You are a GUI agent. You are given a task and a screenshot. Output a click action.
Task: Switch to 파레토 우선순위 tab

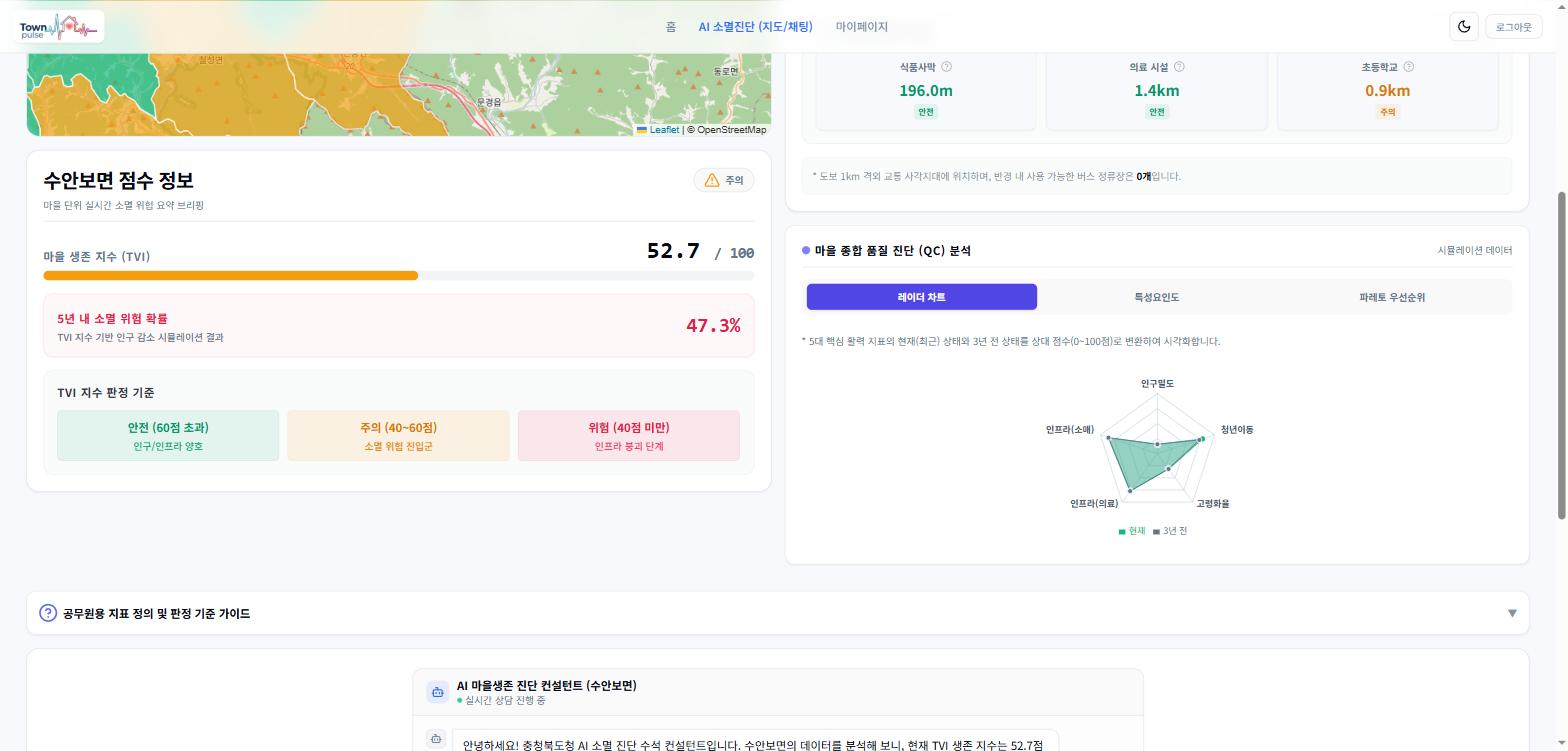[x=1392, y=297]
